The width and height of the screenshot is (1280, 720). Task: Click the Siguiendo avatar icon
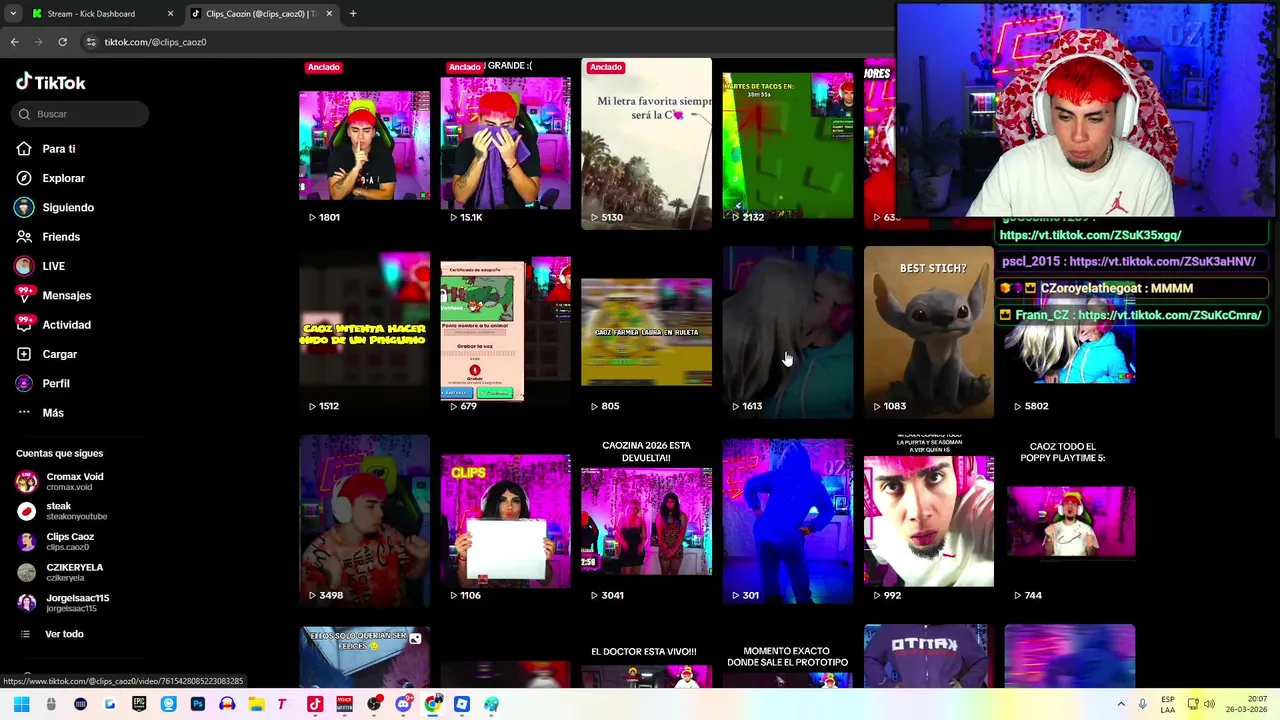coord(24,207)
